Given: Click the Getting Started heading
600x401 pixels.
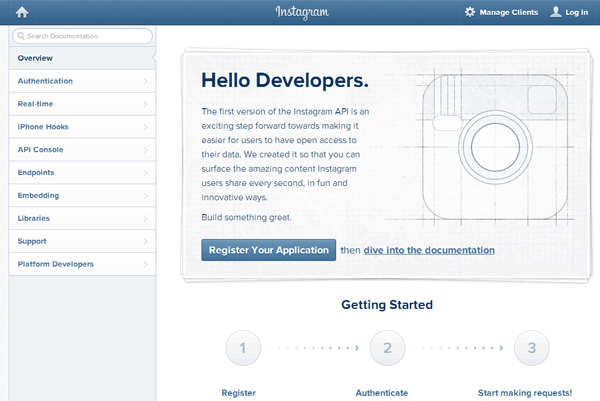Looking at the screenshot, I should [x=387, y=305].
